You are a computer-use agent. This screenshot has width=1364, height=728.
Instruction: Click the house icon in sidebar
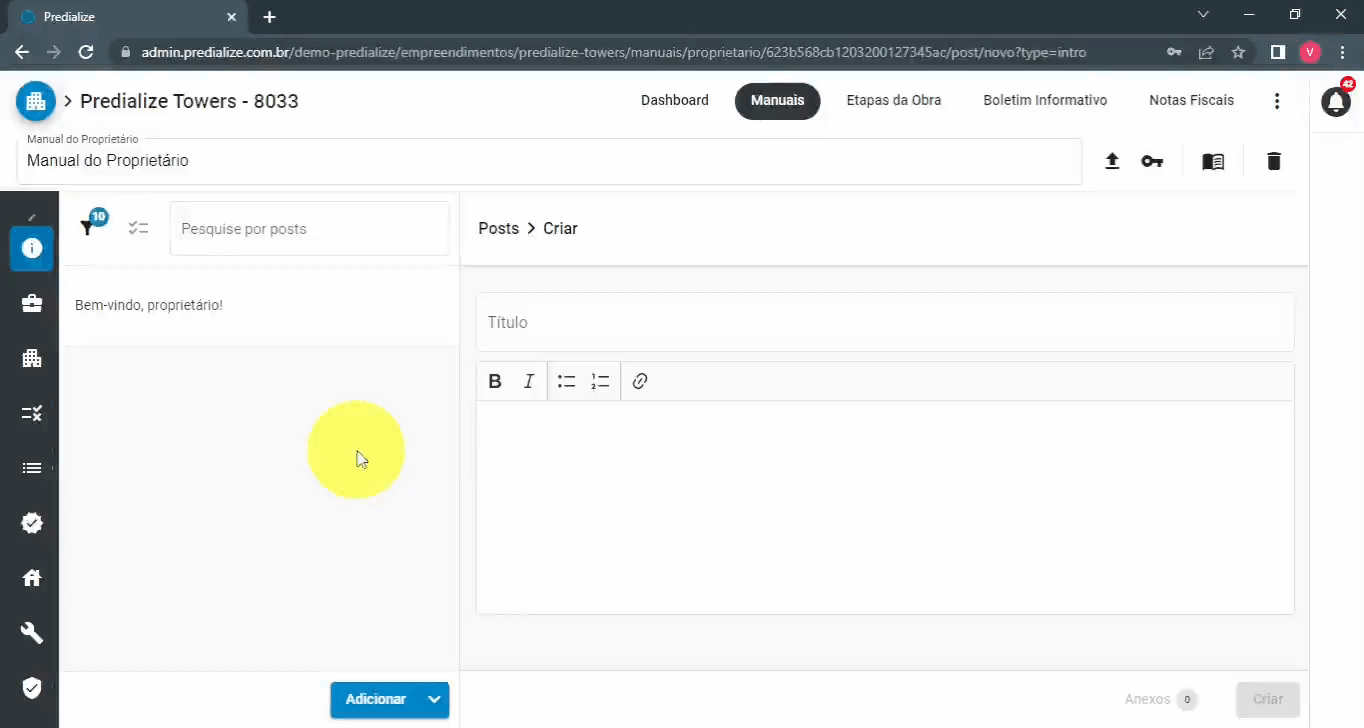pos(32,577)
